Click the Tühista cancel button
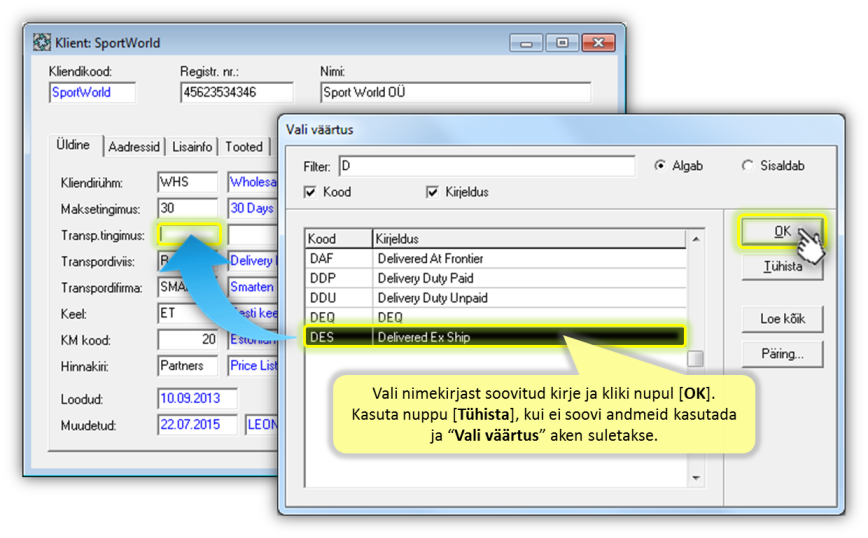The width and height of the screenshot is (868, 538). click(782, 268)
